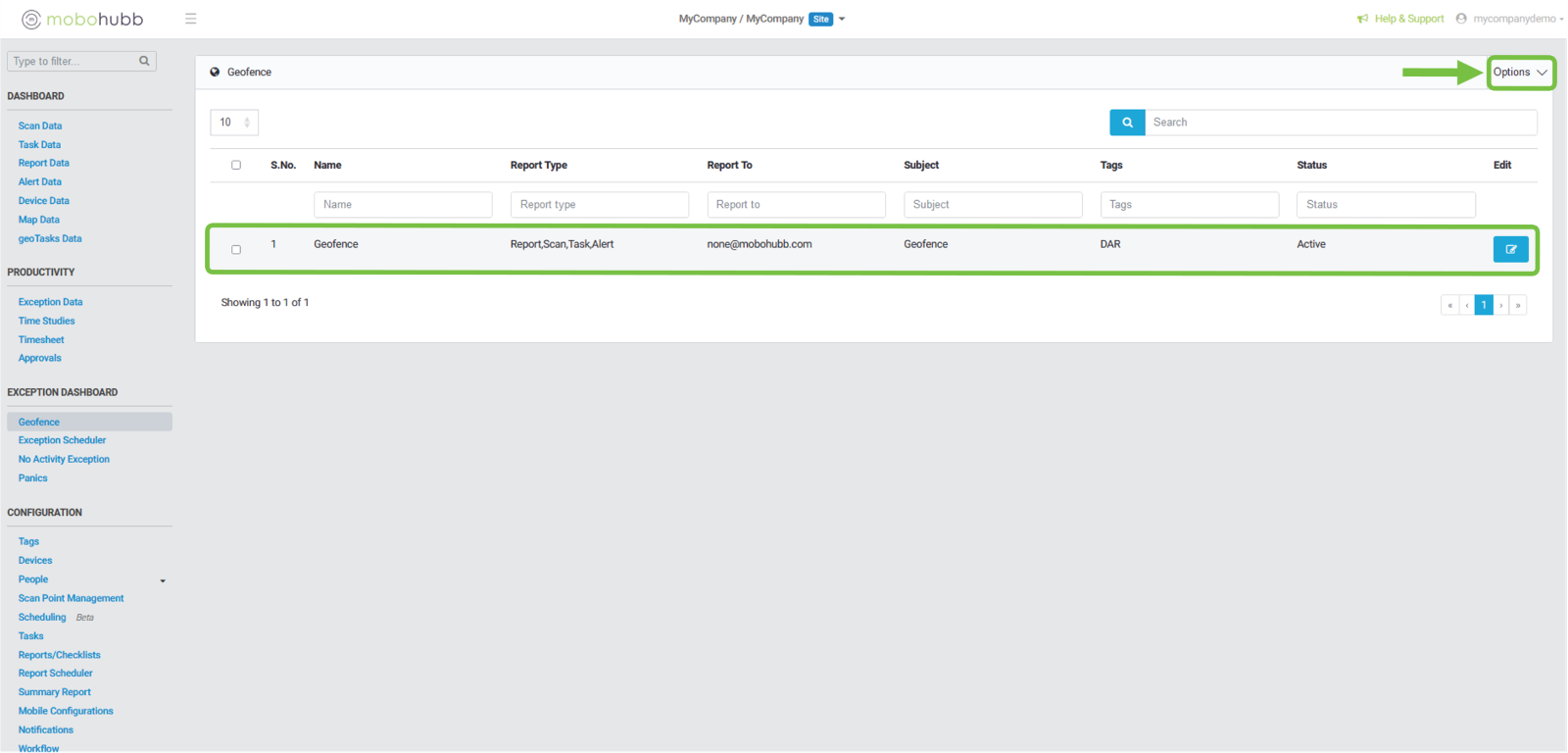Open the mycompanydemo user menu
The width and height of the screenshot is (1568, 753).
(x=1509, y=19)
